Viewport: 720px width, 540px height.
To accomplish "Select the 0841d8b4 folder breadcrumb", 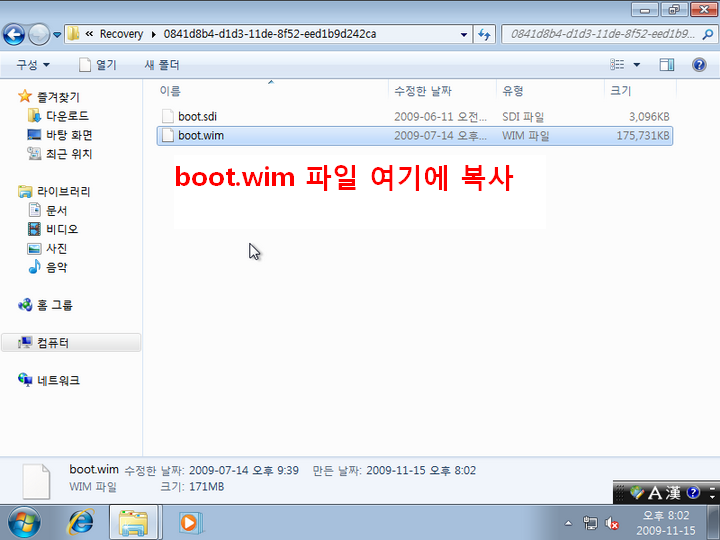I will (270, 34).
